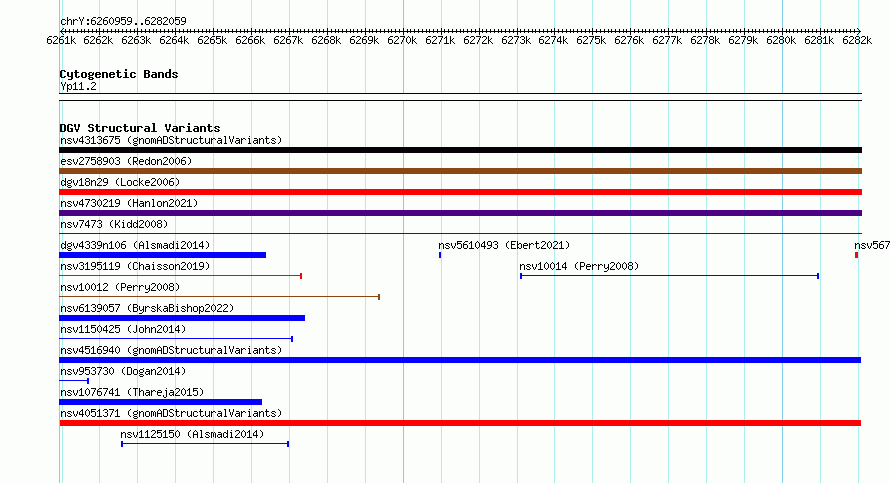Click the chrY:6260959..6282059 region label
The height and width of the screenshot is (483, 890).
[x=123, y=21]
